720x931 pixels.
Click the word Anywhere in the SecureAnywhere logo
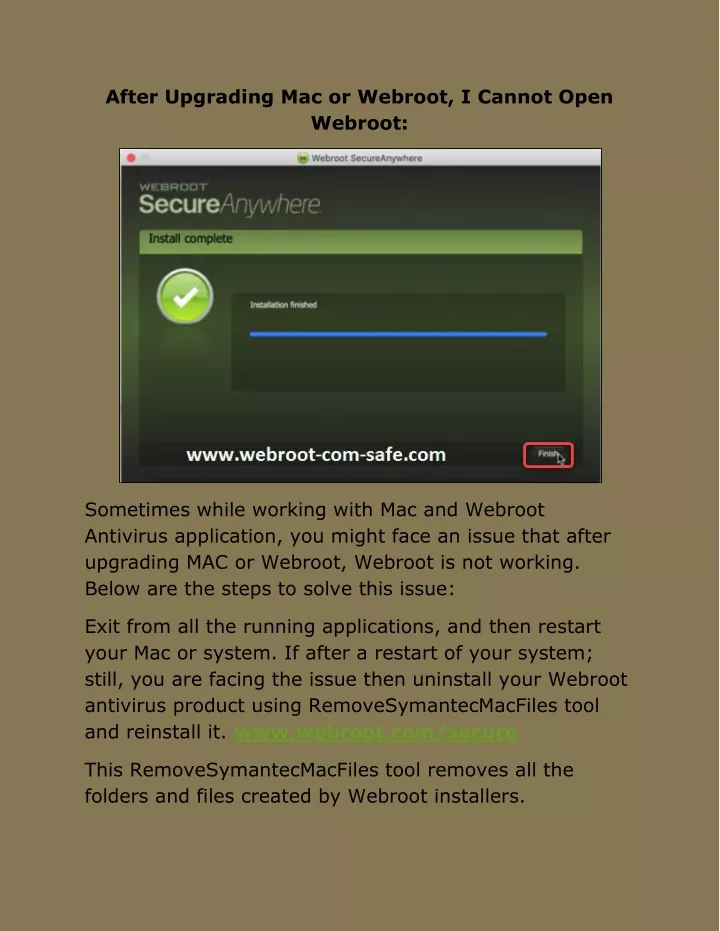click(271, 205)
